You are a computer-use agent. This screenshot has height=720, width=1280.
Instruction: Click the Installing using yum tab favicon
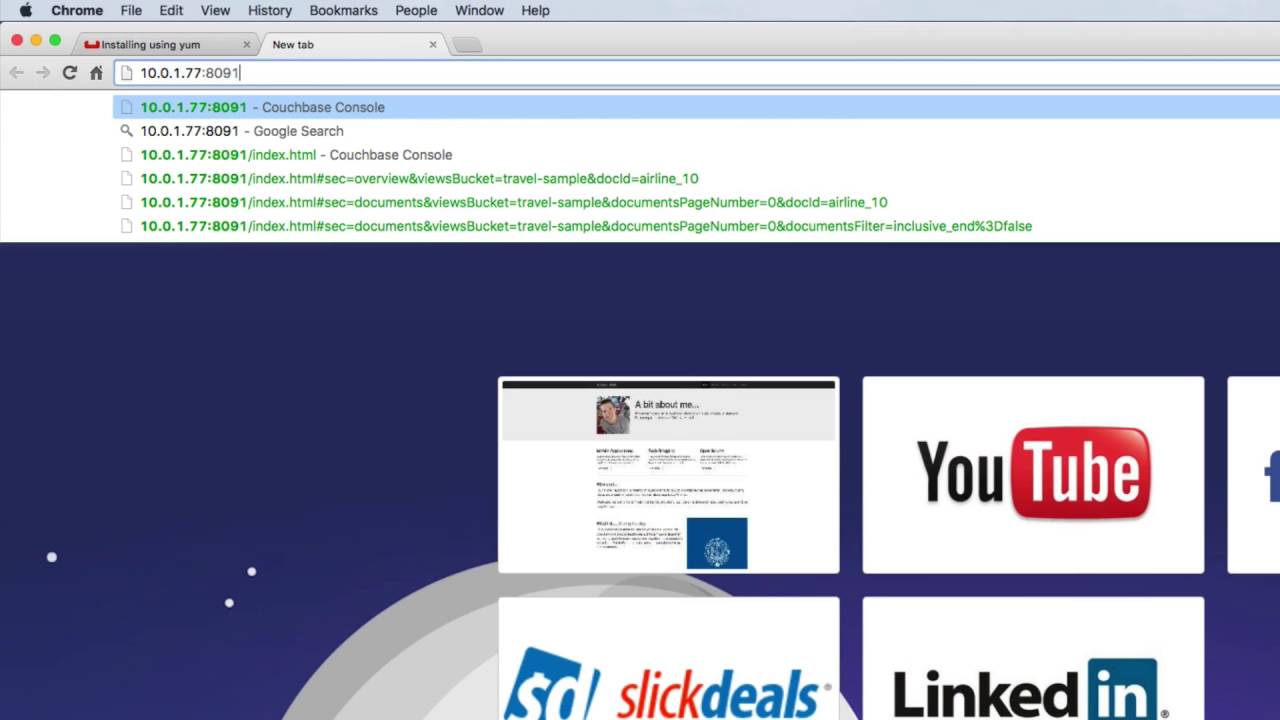coord(92,45)
